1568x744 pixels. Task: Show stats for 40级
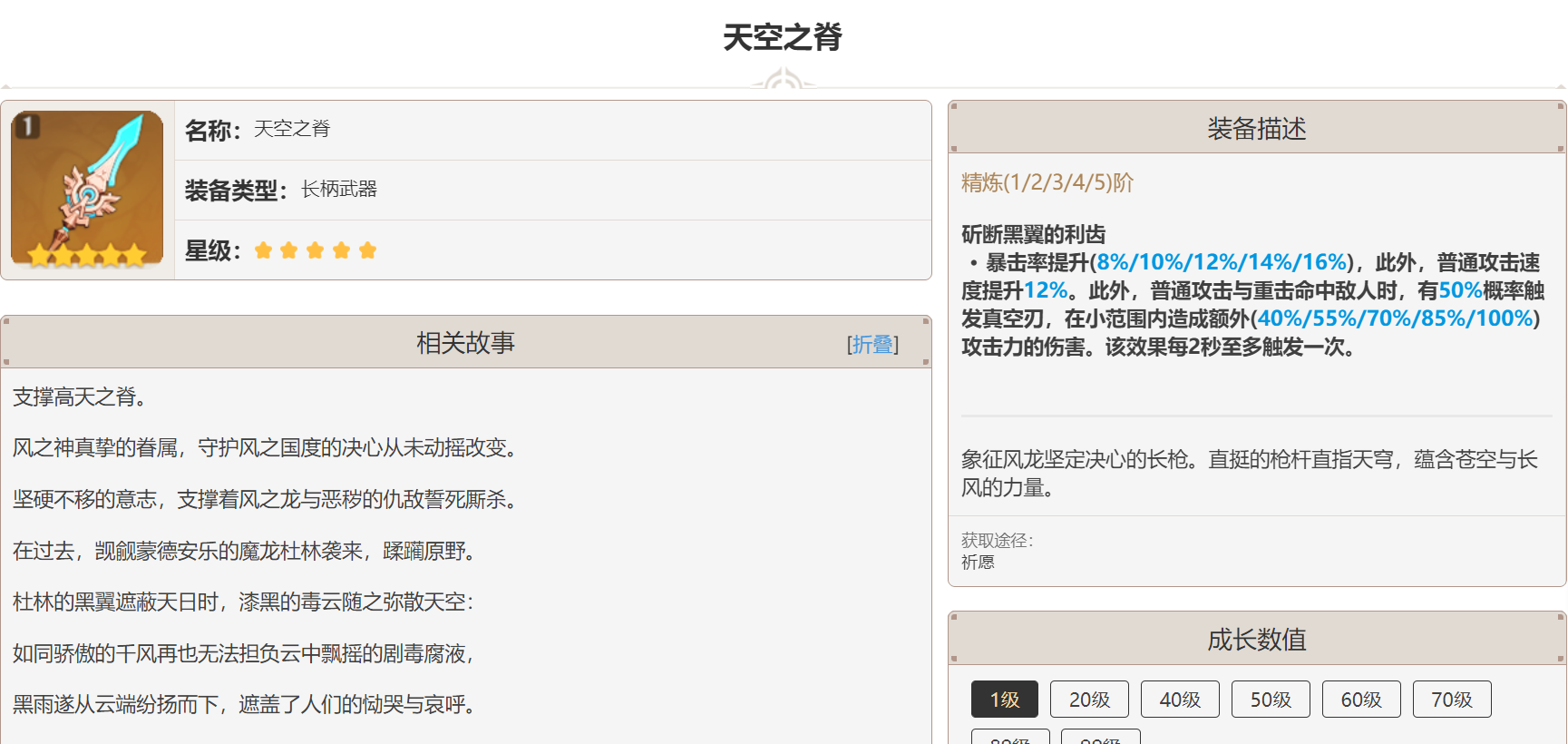(x=1180, y=700)
